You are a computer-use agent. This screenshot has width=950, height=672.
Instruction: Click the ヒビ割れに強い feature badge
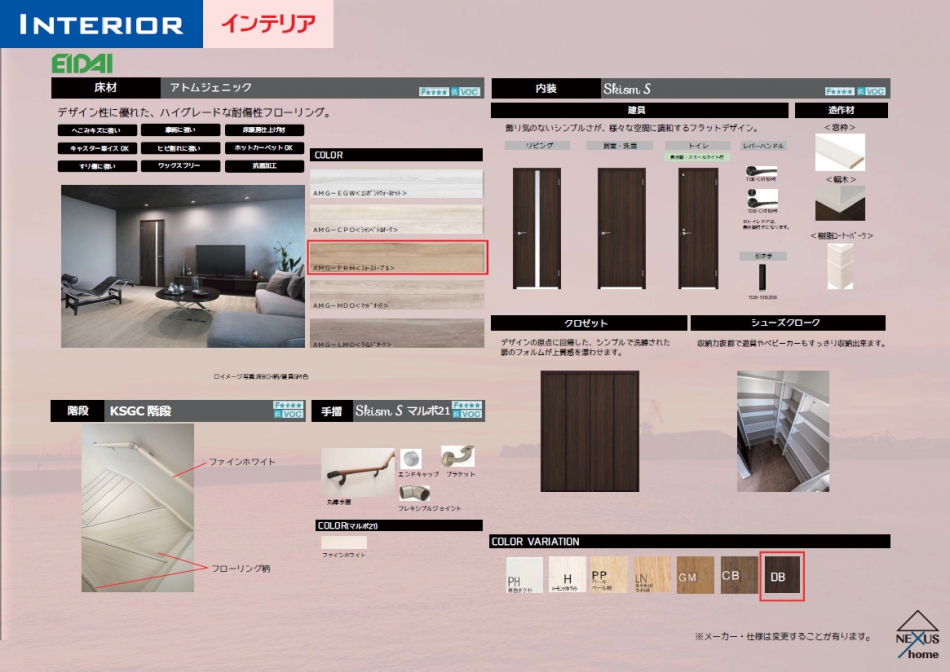tap(180, 148)
